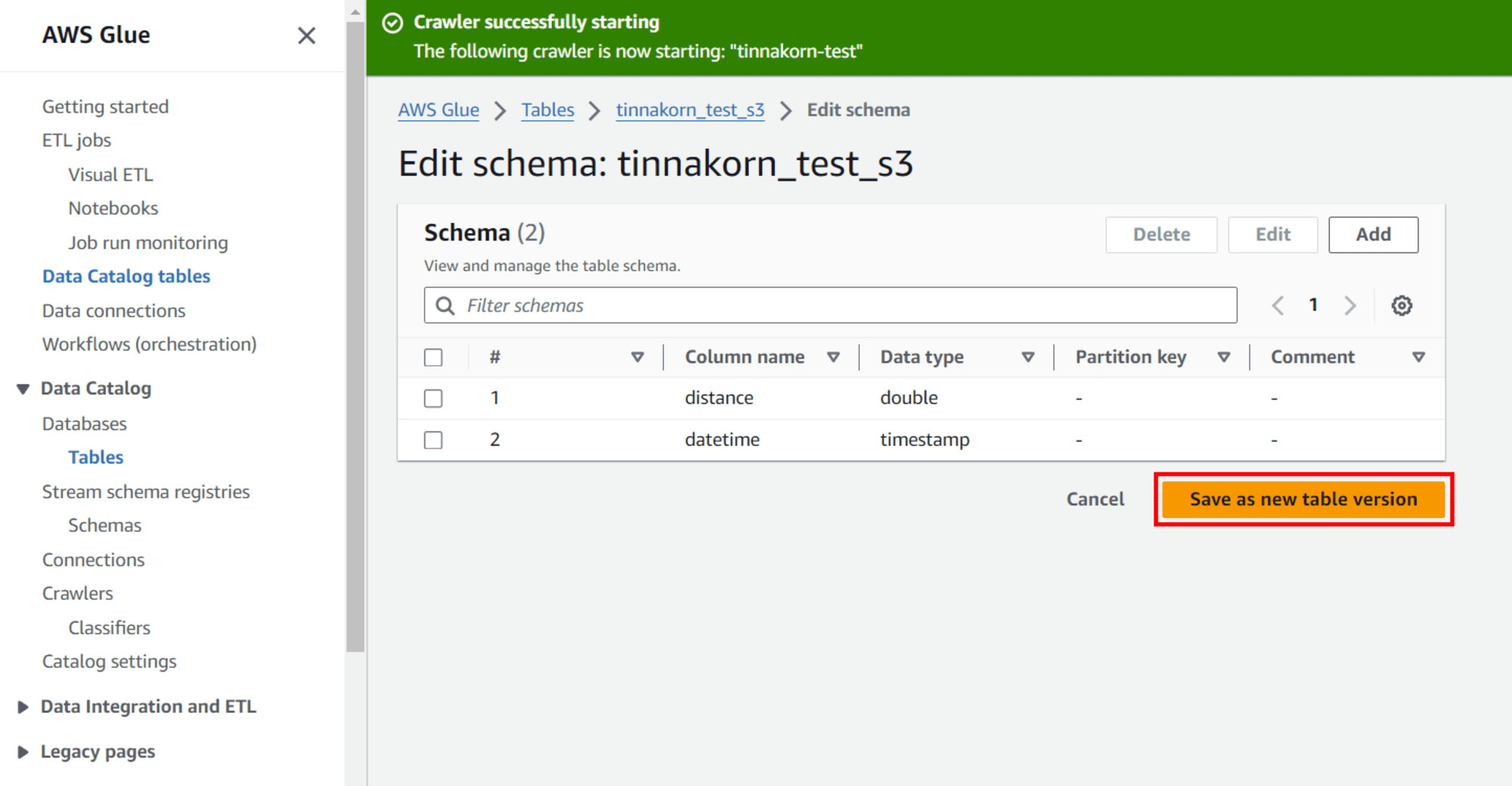Click the distance column name cell

[719, 398]
